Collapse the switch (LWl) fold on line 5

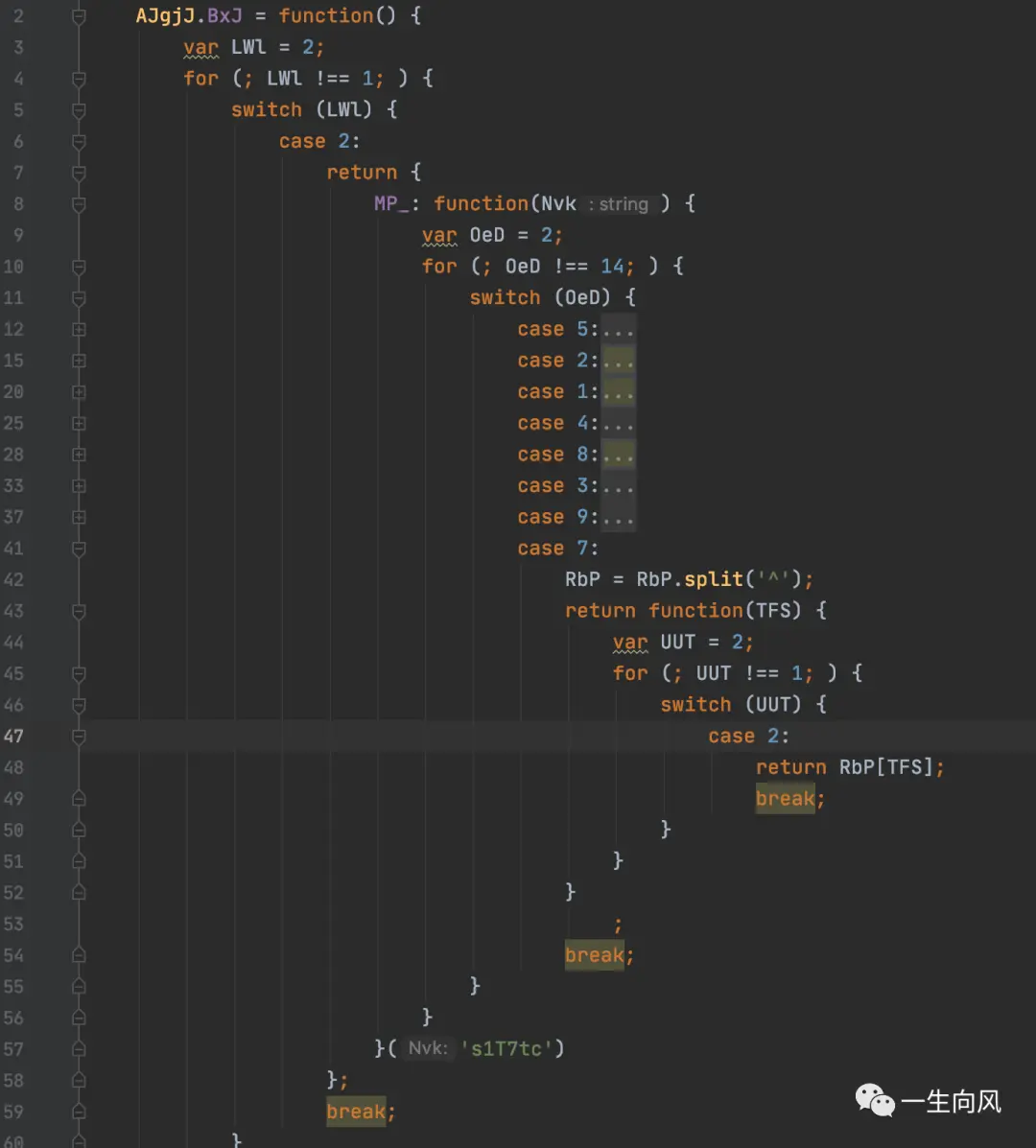click(x=79, y=110)
